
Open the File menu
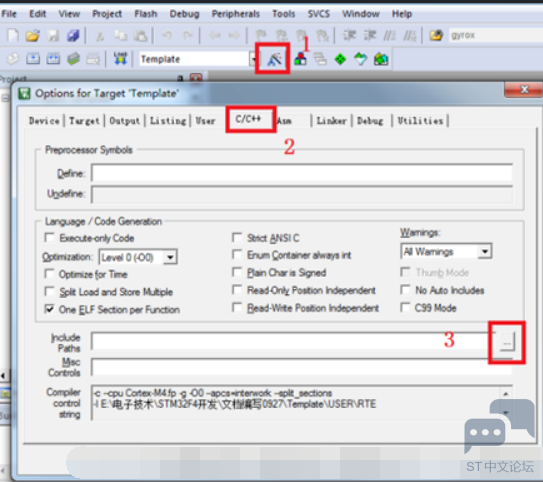pyautogui.click(x=9, y=14)
